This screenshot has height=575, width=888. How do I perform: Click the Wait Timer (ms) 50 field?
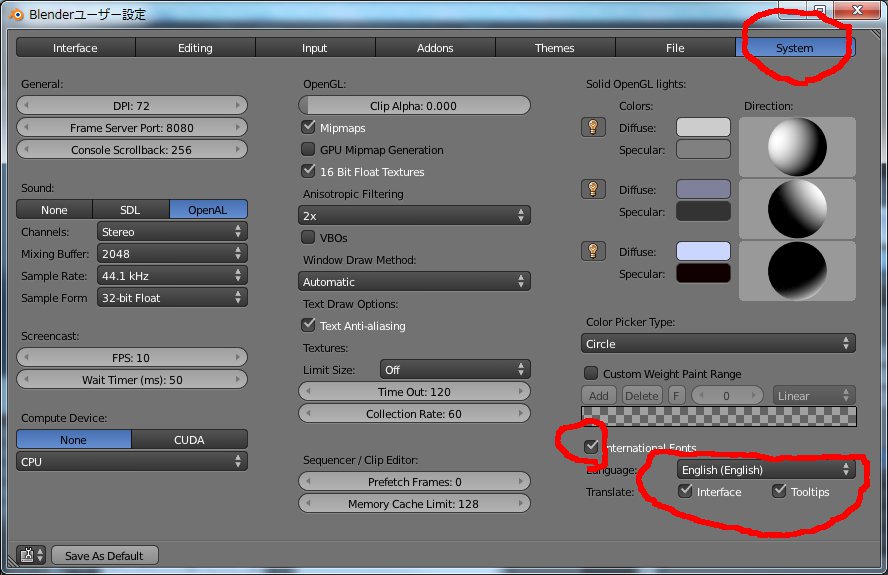[x=132, y=380]
